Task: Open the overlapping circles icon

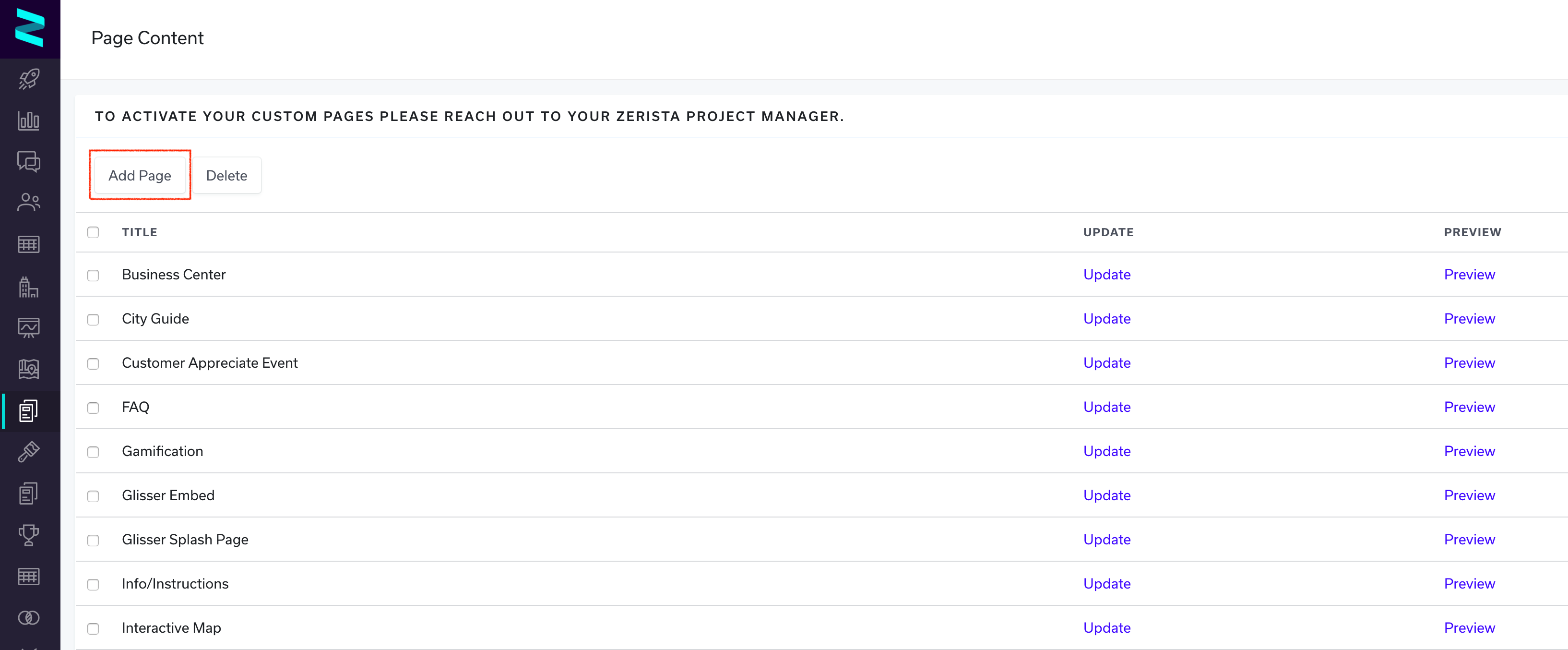Action: (x=29, y=618)
